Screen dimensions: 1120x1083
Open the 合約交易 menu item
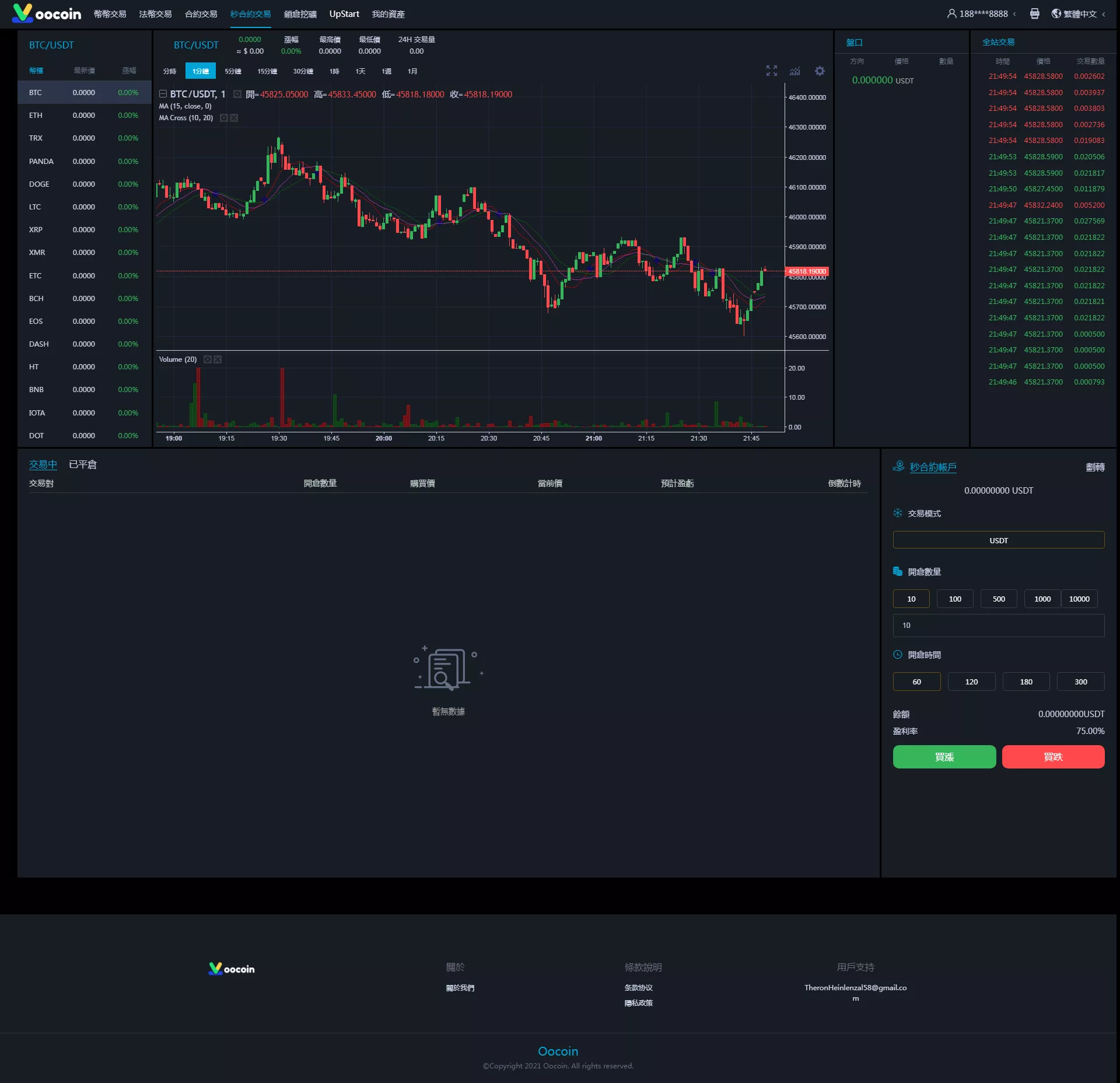201,14
